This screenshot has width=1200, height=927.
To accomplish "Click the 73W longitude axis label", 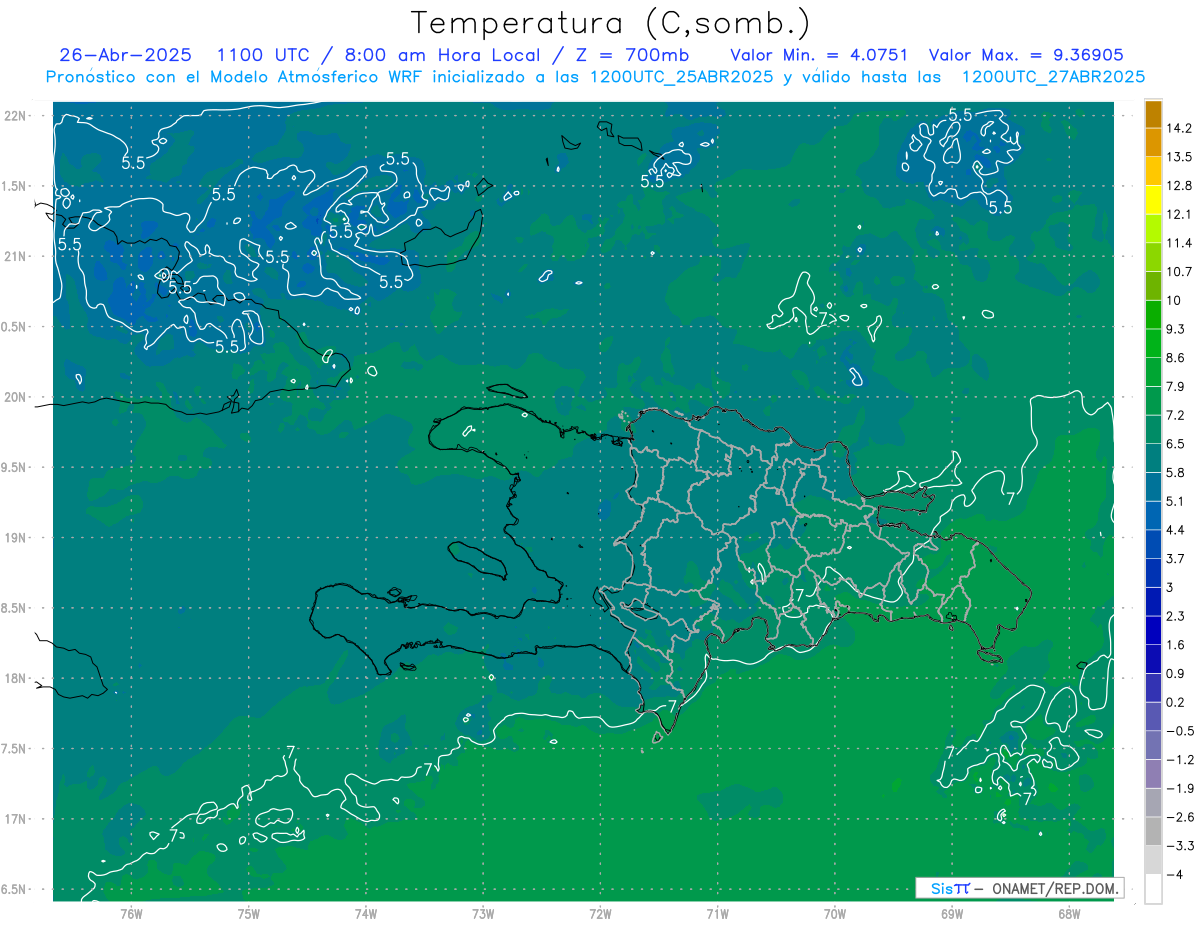I will coord(483,913).
